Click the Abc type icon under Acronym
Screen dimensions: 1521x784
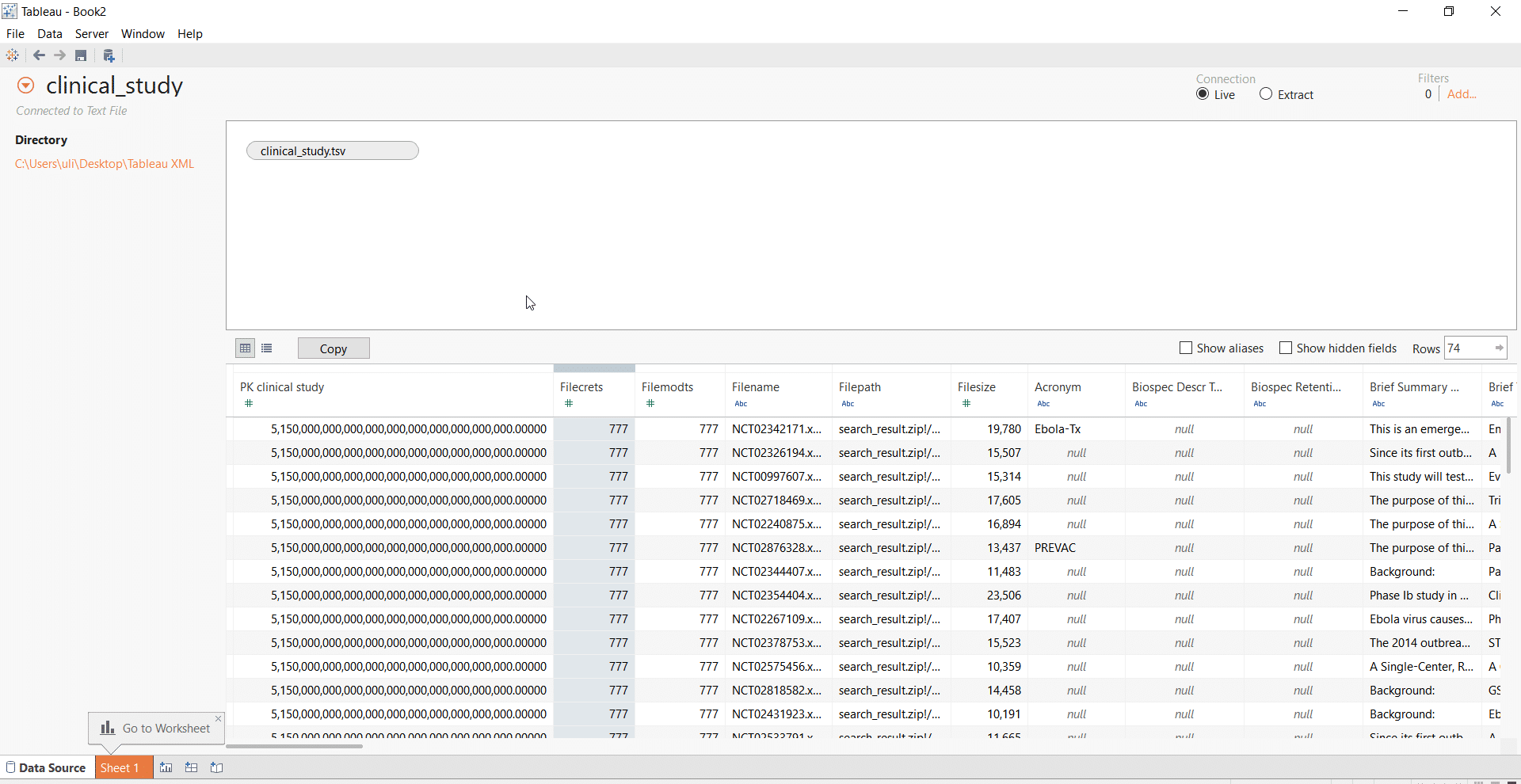click(x=1043, y=404)
